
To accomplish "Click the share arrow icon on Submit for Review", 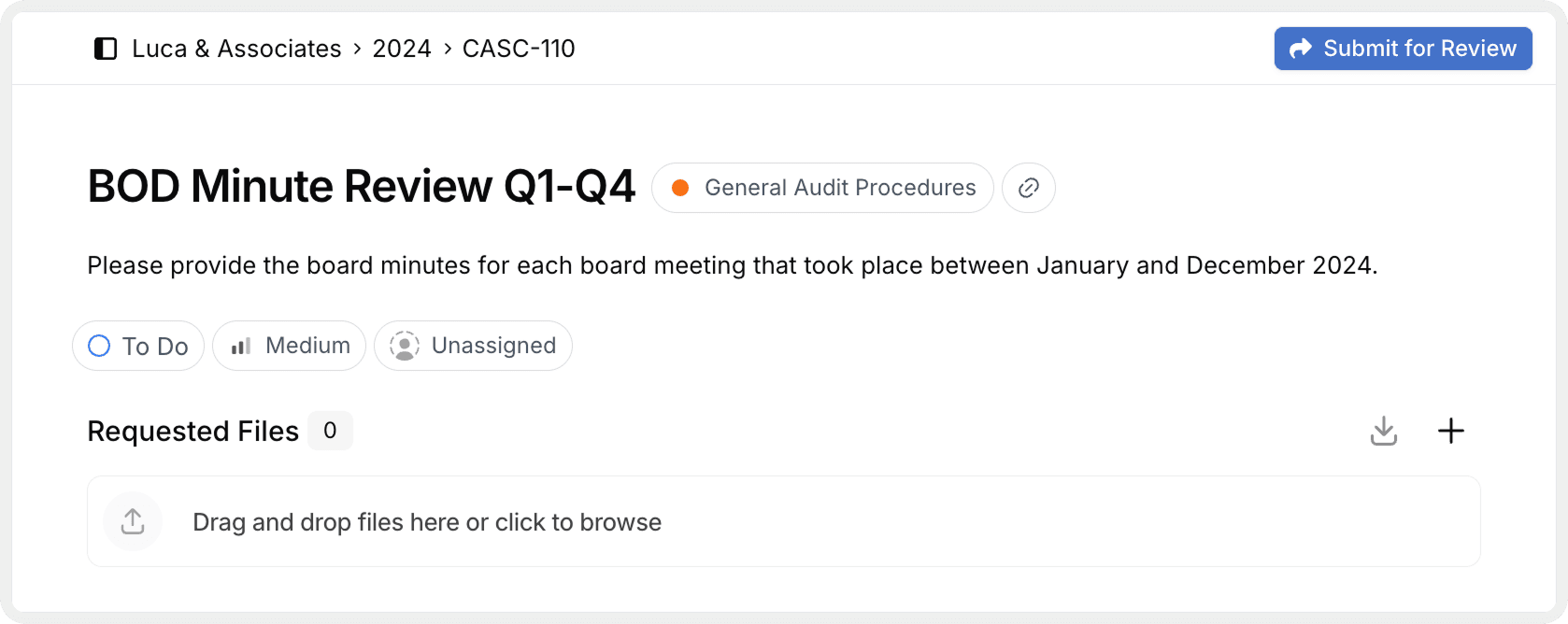I will pos(1301,49).
